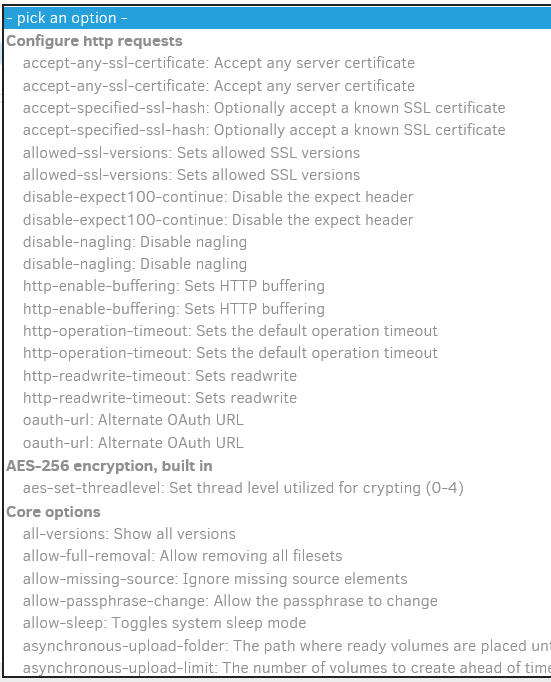551x682 pixels.
Task: Choose the aes-set-threadlevel option
Action: click(277, 488)
